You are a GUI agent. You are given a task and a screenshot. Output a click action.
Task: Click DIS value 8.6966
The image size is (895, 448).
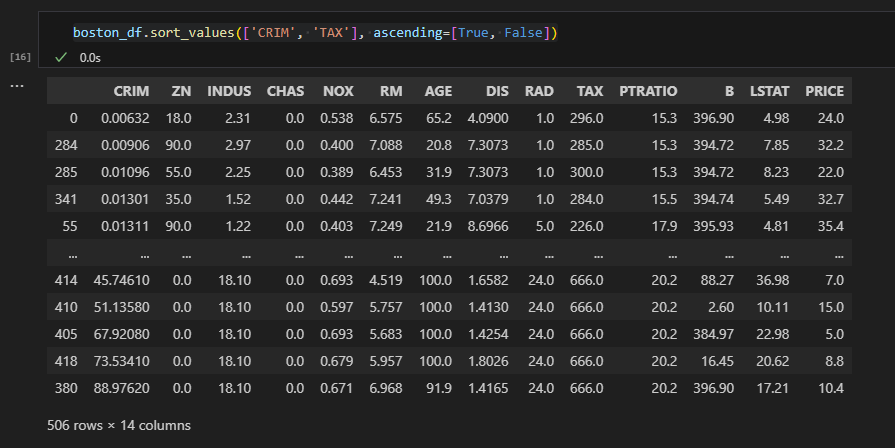(x=488, y=227)
